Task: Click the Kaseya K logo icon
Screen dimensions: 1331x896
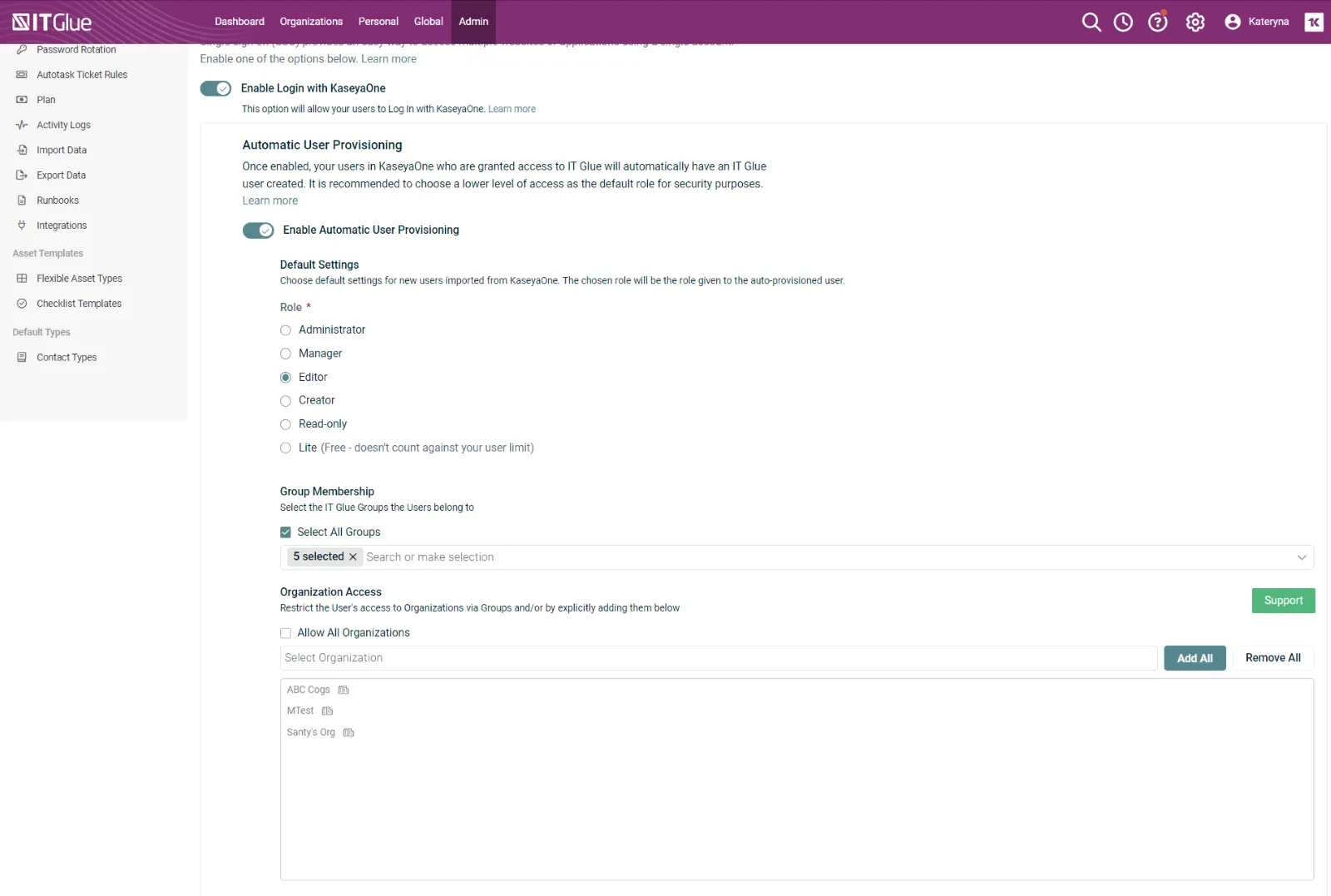Action: pos(1314,22)
